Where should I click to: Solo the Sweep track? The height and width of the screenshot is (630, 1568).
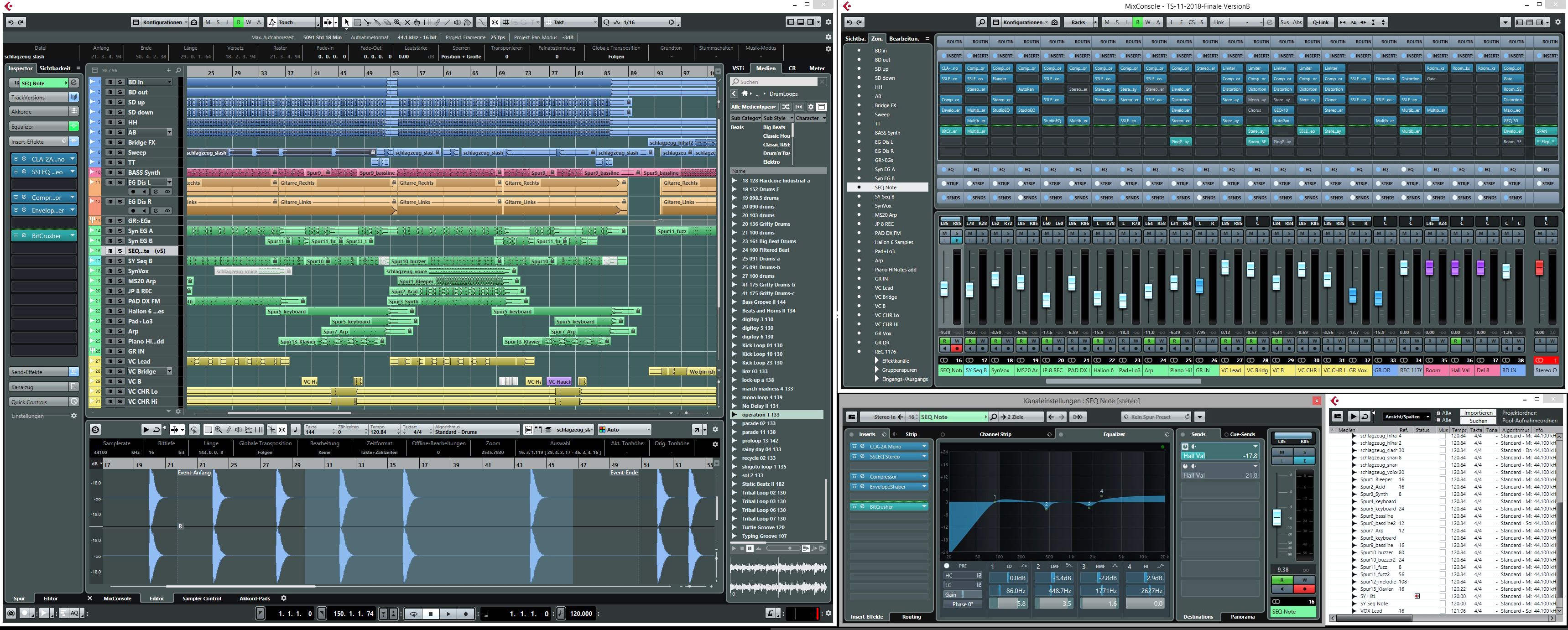point(120,152)
